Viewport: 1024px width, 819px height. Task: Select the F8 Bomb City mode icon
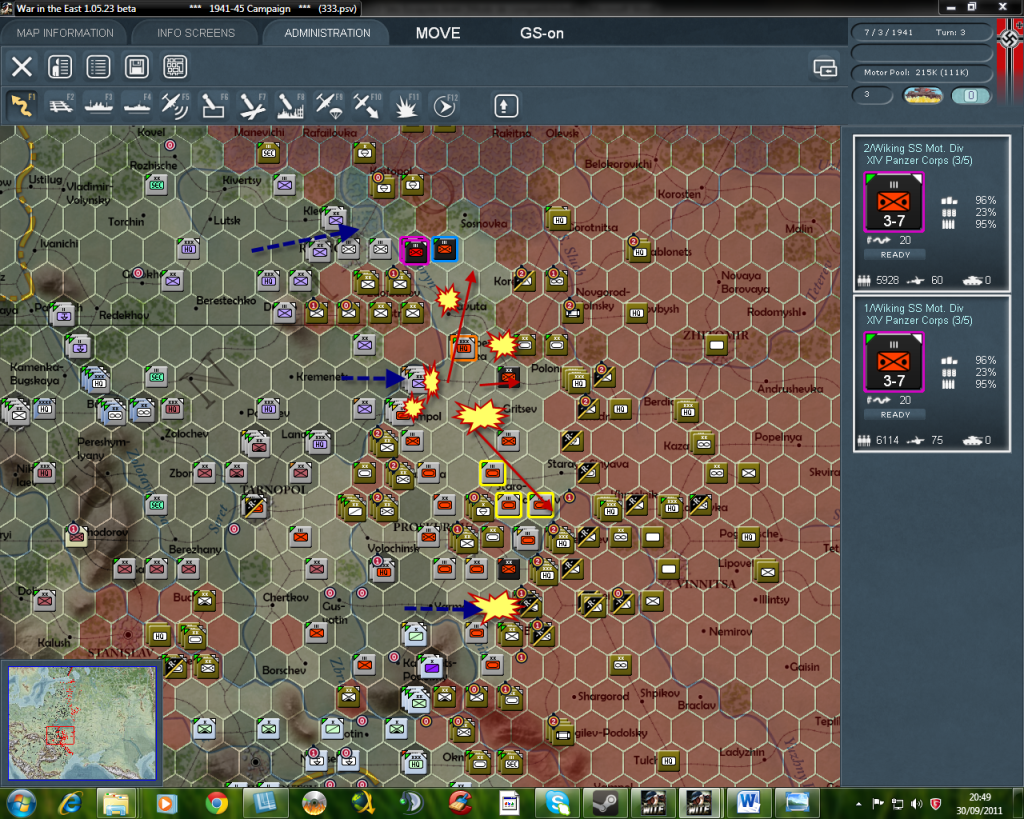click(290, 106)
